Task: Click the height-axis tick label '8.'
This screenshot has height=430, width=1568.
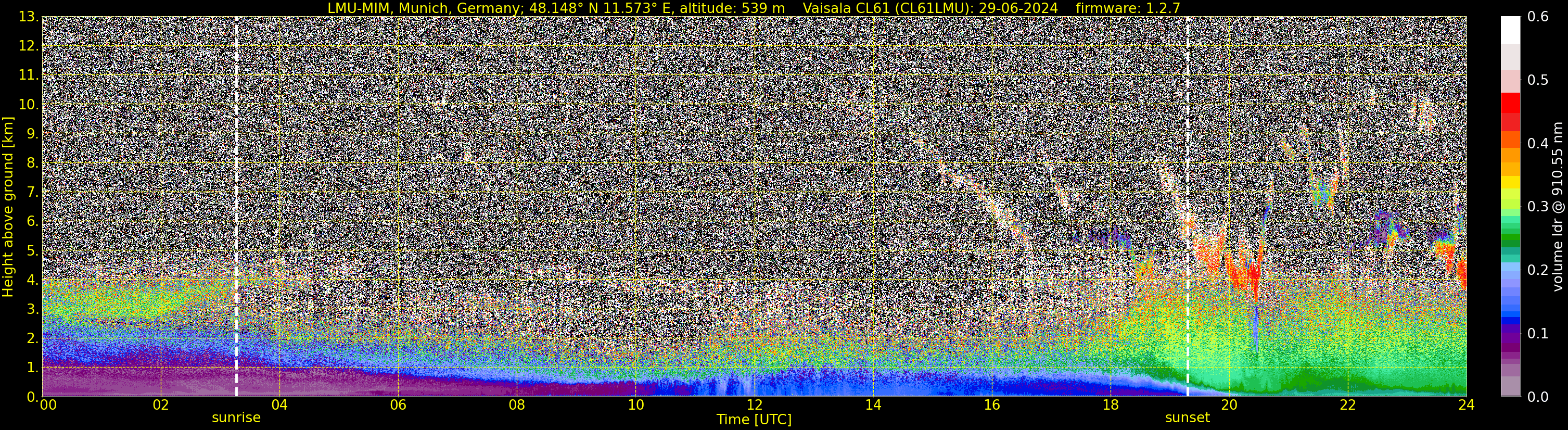Action: click(x=33, y=163)
